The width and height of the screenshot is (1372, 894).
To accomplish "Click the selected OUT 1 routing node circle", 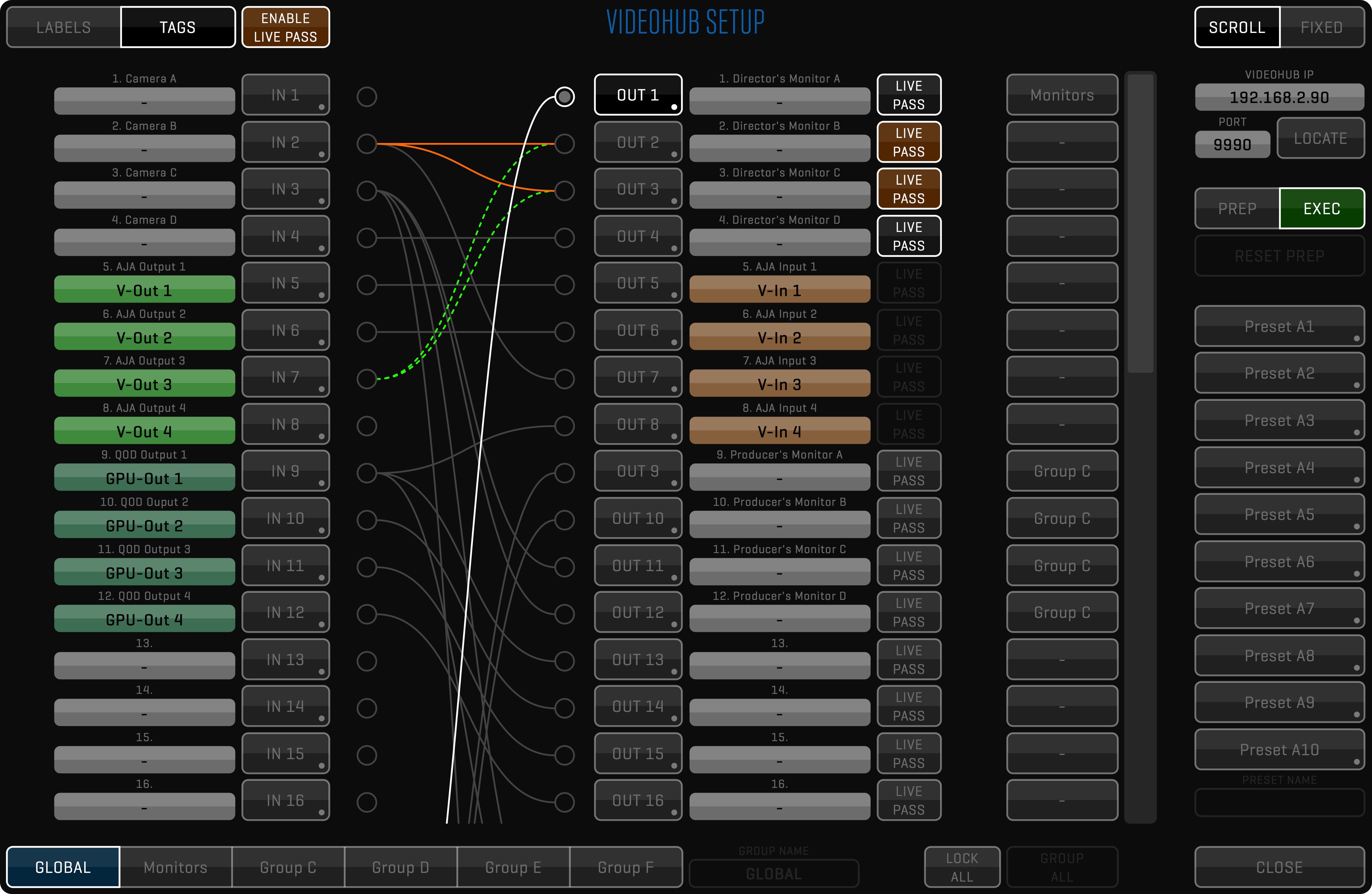I will (564, 96).
